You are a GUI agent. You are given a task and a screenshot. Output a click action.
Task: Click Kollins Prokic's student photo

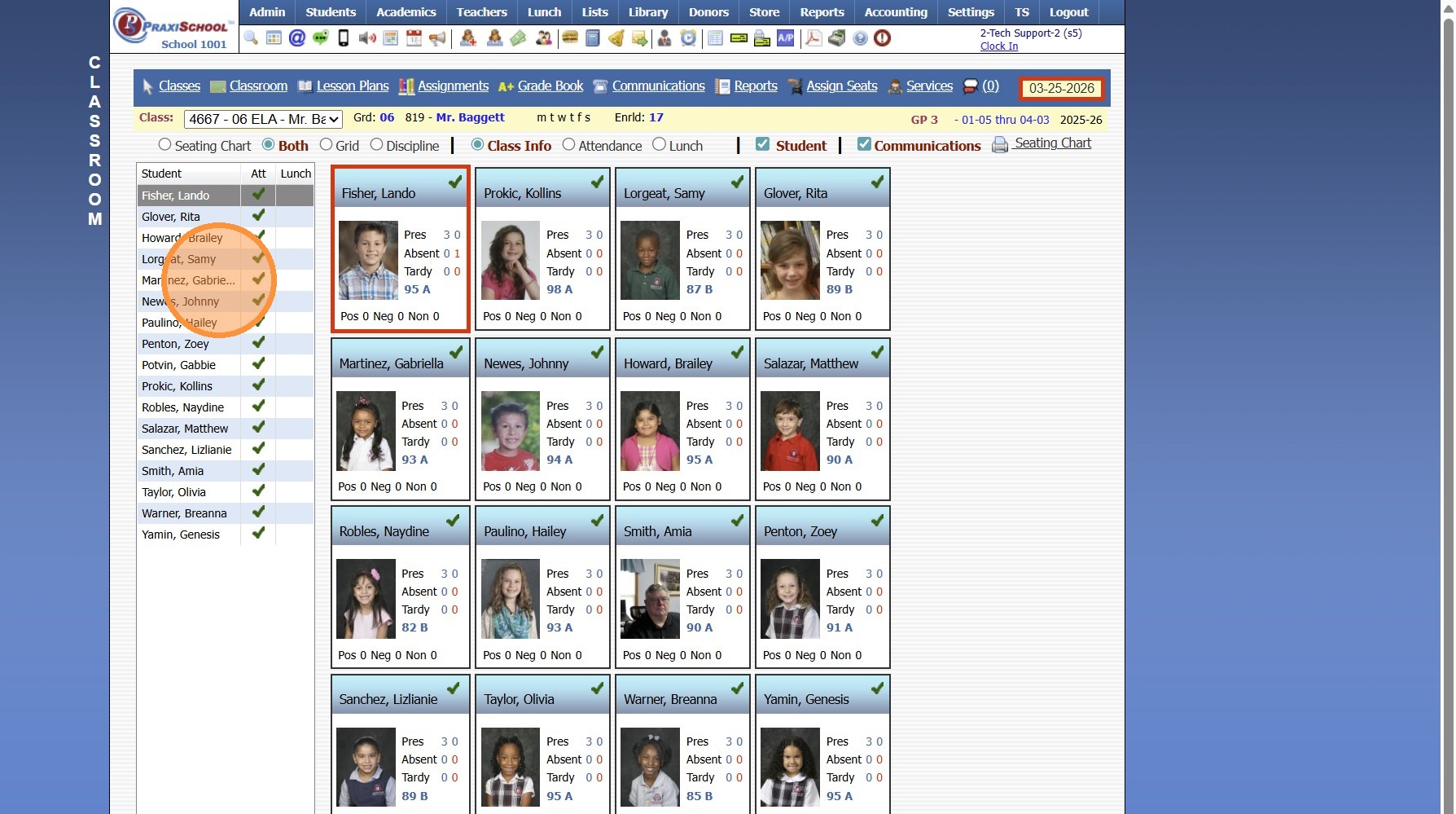point(511,261)
